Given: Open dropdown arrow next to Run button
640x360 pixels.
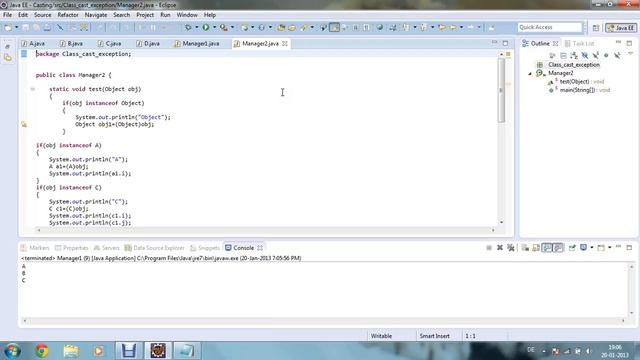Looking at the screenshot, I should coord(214,27).
